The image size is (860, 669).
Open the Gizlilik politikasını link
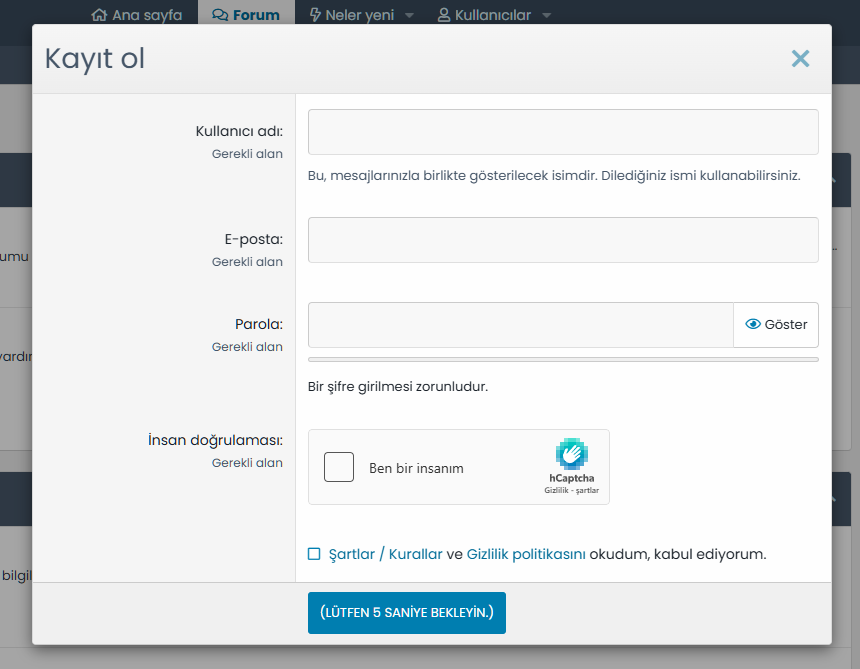tap(526, 554)
